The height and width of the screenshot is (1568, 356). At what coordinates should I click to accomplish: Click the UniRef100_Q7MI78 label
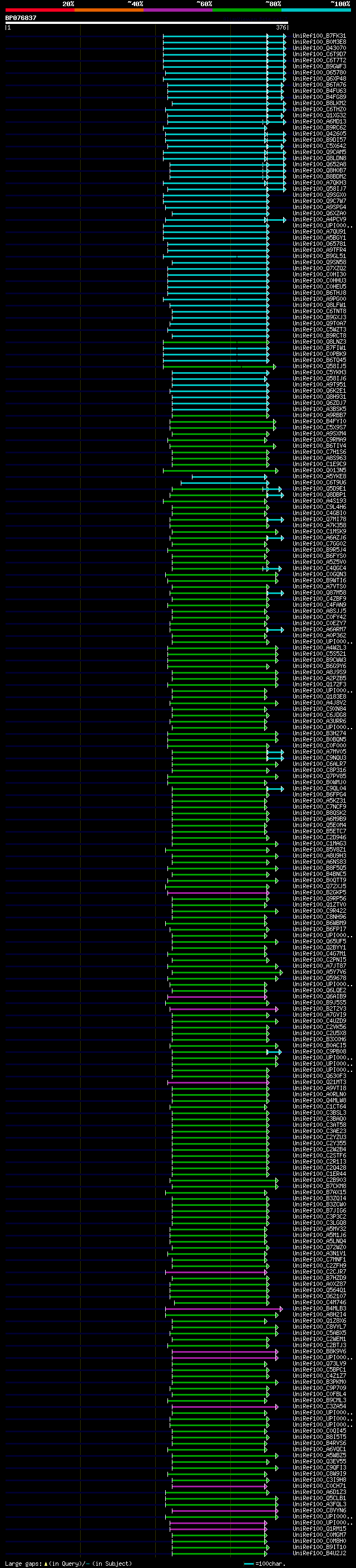pos(319,519)
